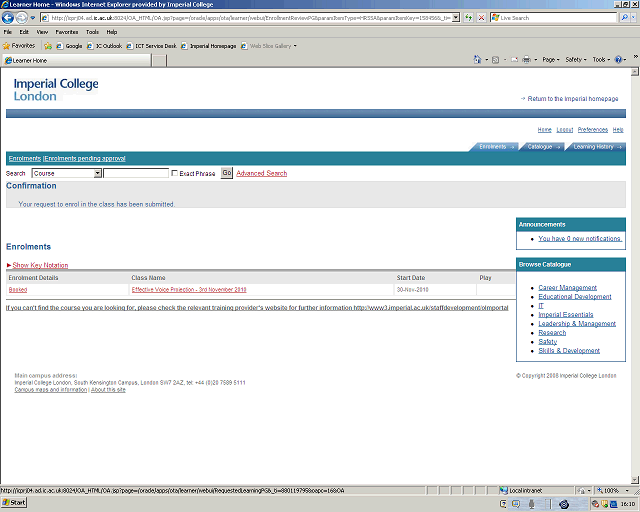This screenshot has width=640, height=512.
Task: Click the Help question mark icon
Action: pos(619,60)
